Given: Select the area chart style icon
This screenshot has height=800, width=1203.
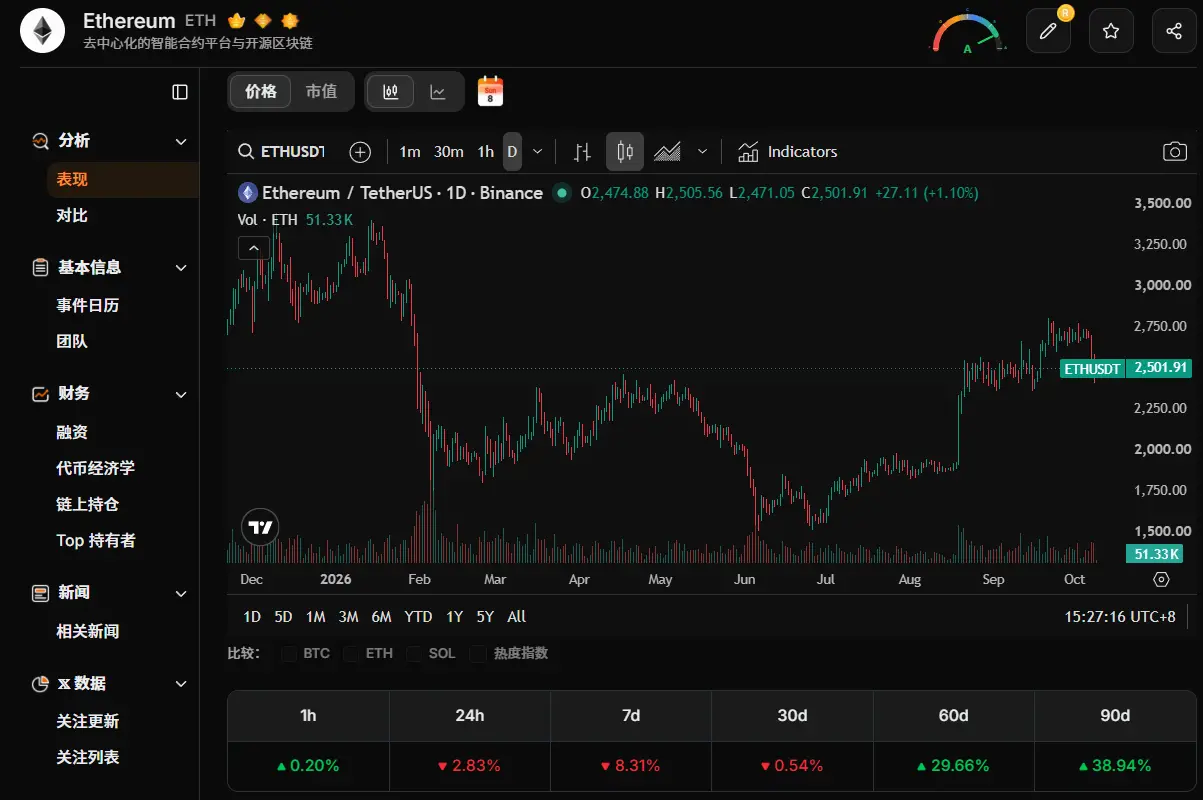Looking at the screenshot, I should click(x=667, y=152).
